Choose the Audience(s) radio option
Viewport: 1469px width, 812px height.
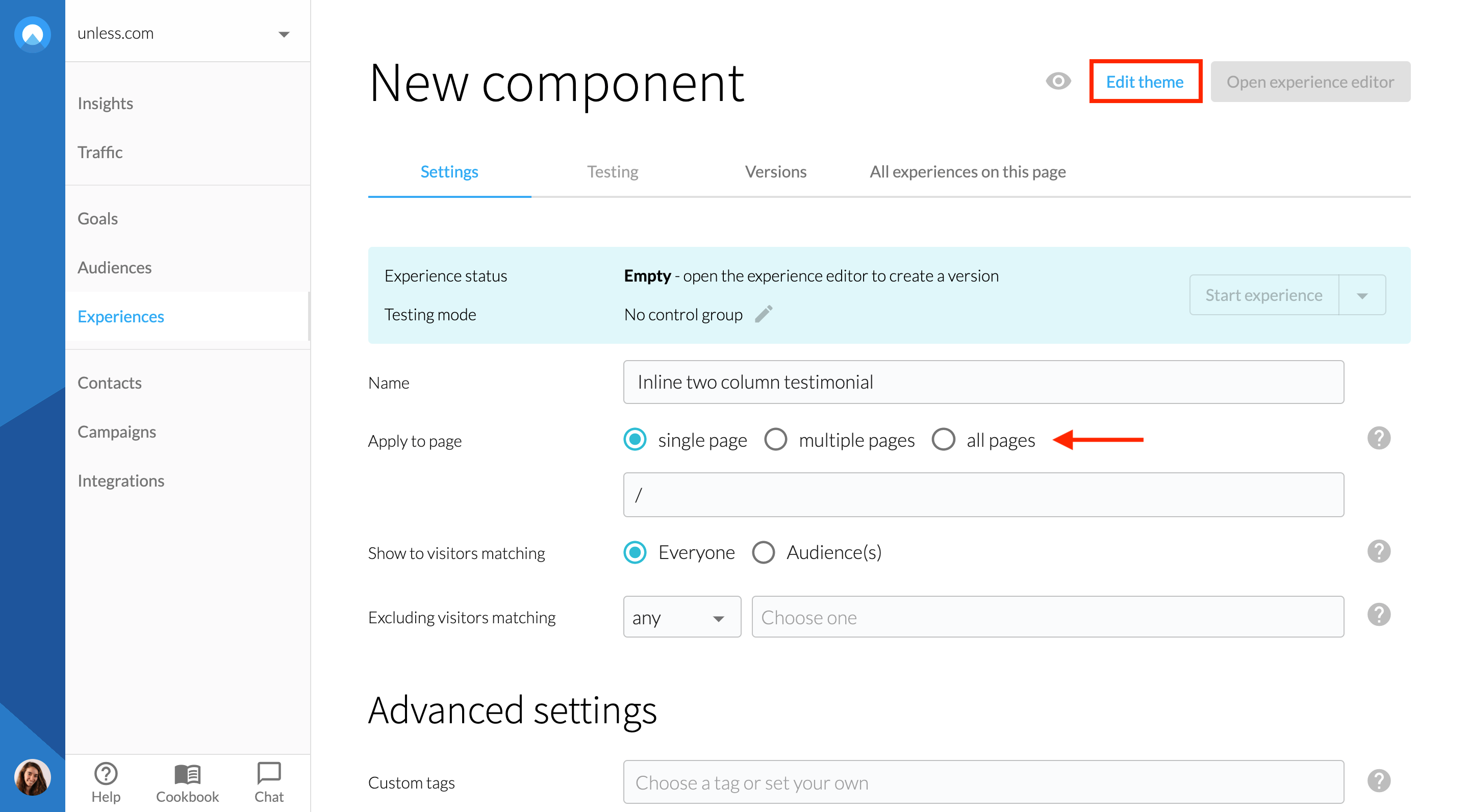point(763,552)
